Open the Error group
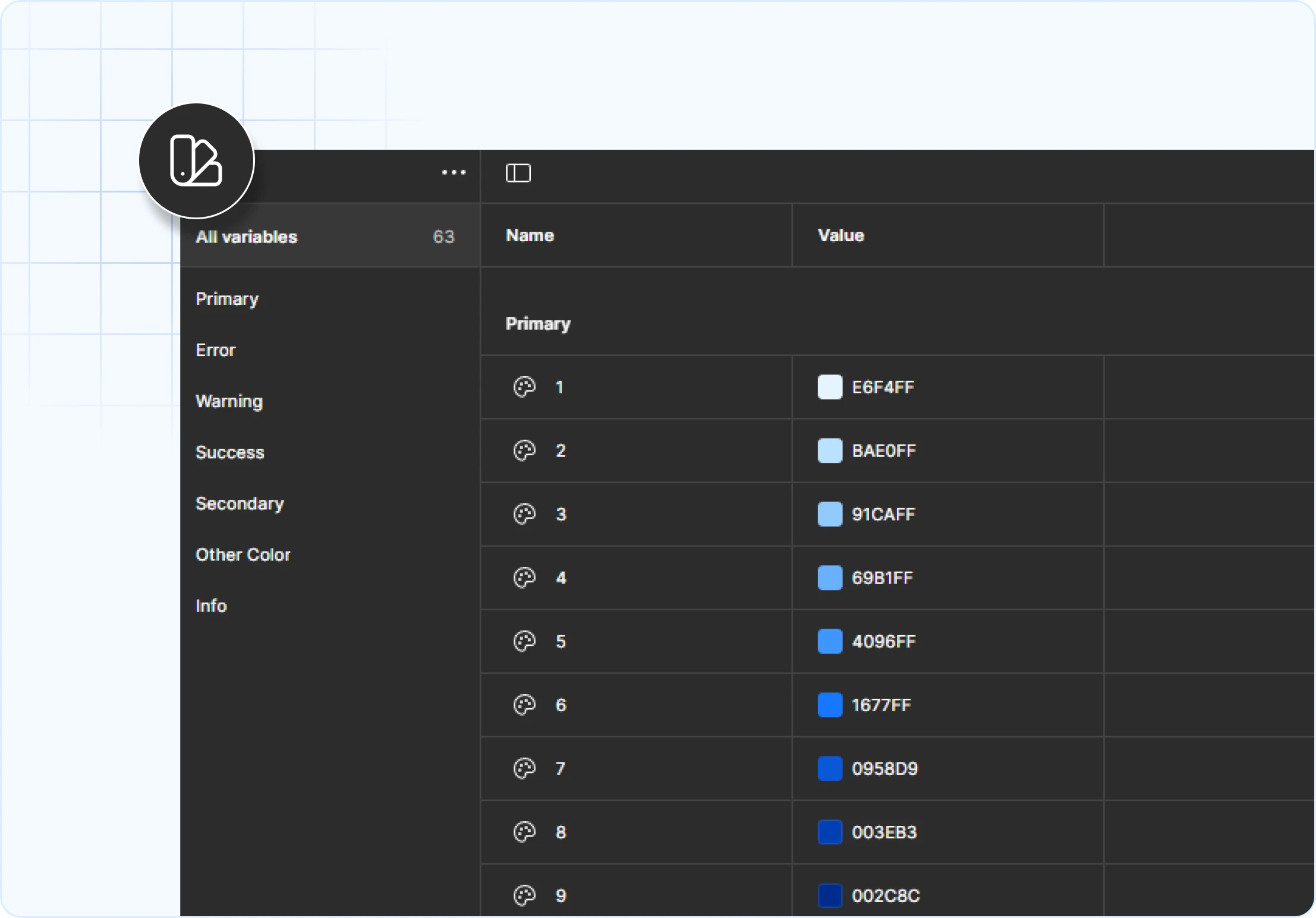 pyautogui.click(x=215, y=350)
